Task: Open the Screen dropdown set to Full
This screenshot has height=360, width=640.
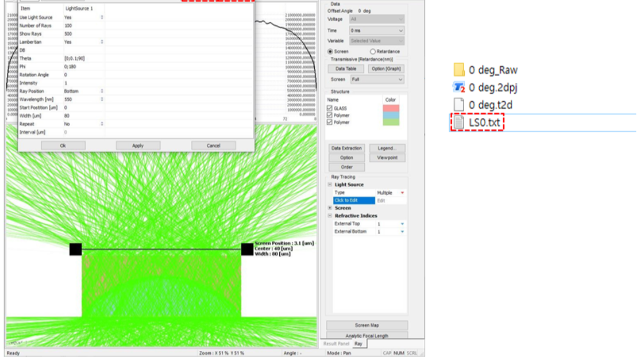Action: click(376, 79)
